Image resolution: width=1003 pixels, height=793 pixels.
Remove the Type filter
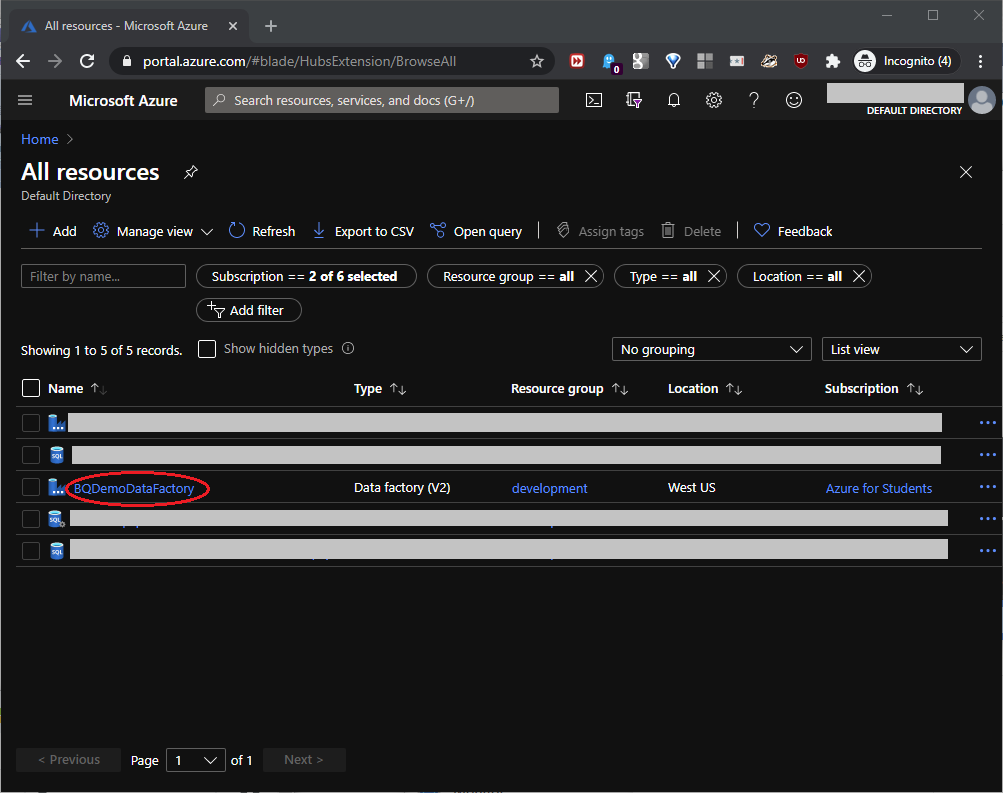[714, 276]
